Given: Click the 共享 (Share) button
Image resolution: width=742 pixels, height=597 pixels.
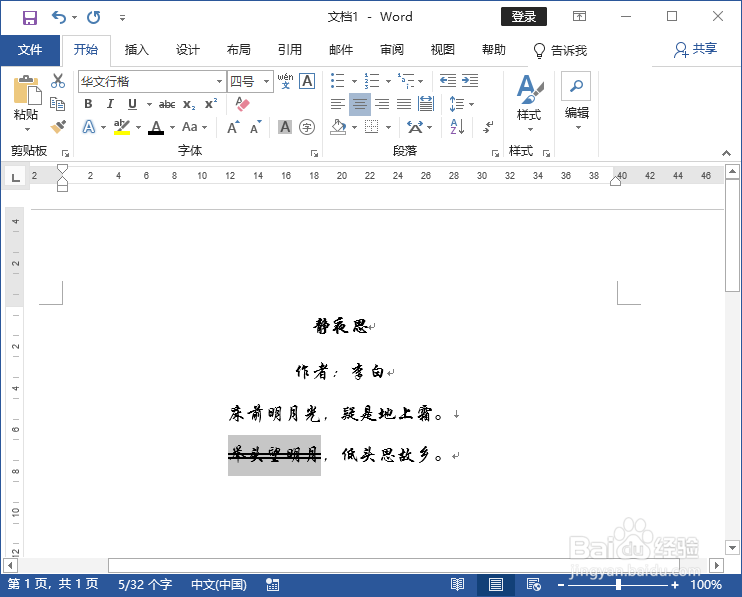Looking at the screenshot, I should coord(695,49).
